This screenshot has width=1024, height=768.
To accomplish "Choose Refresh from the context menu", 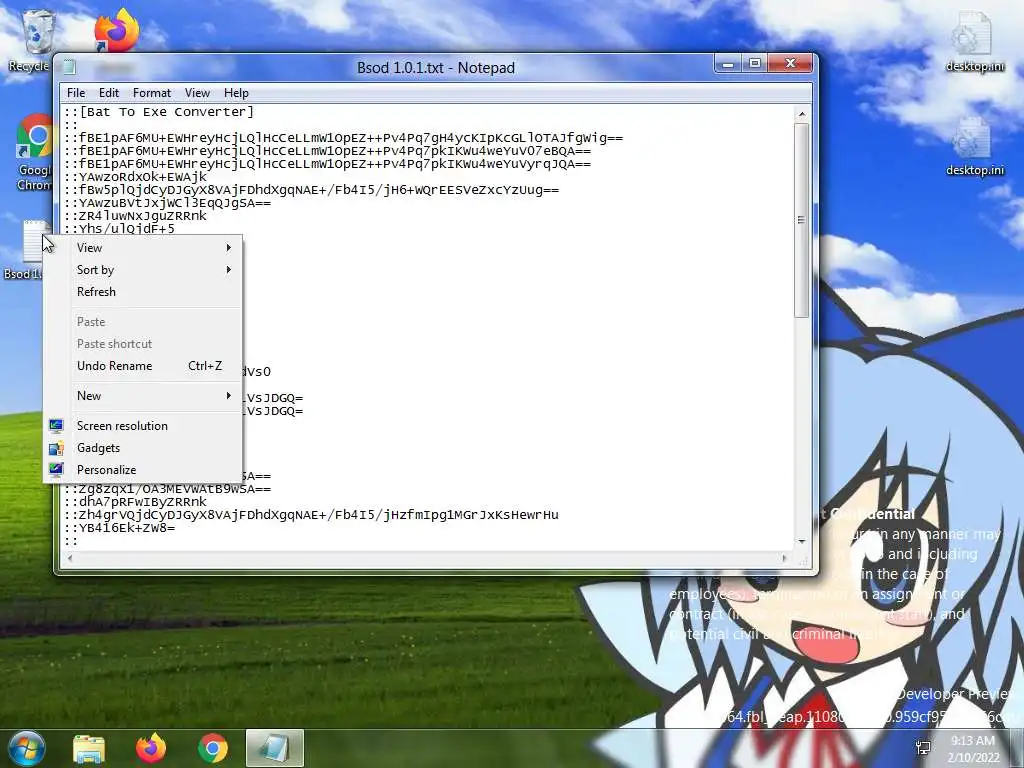I will point(143,292).
